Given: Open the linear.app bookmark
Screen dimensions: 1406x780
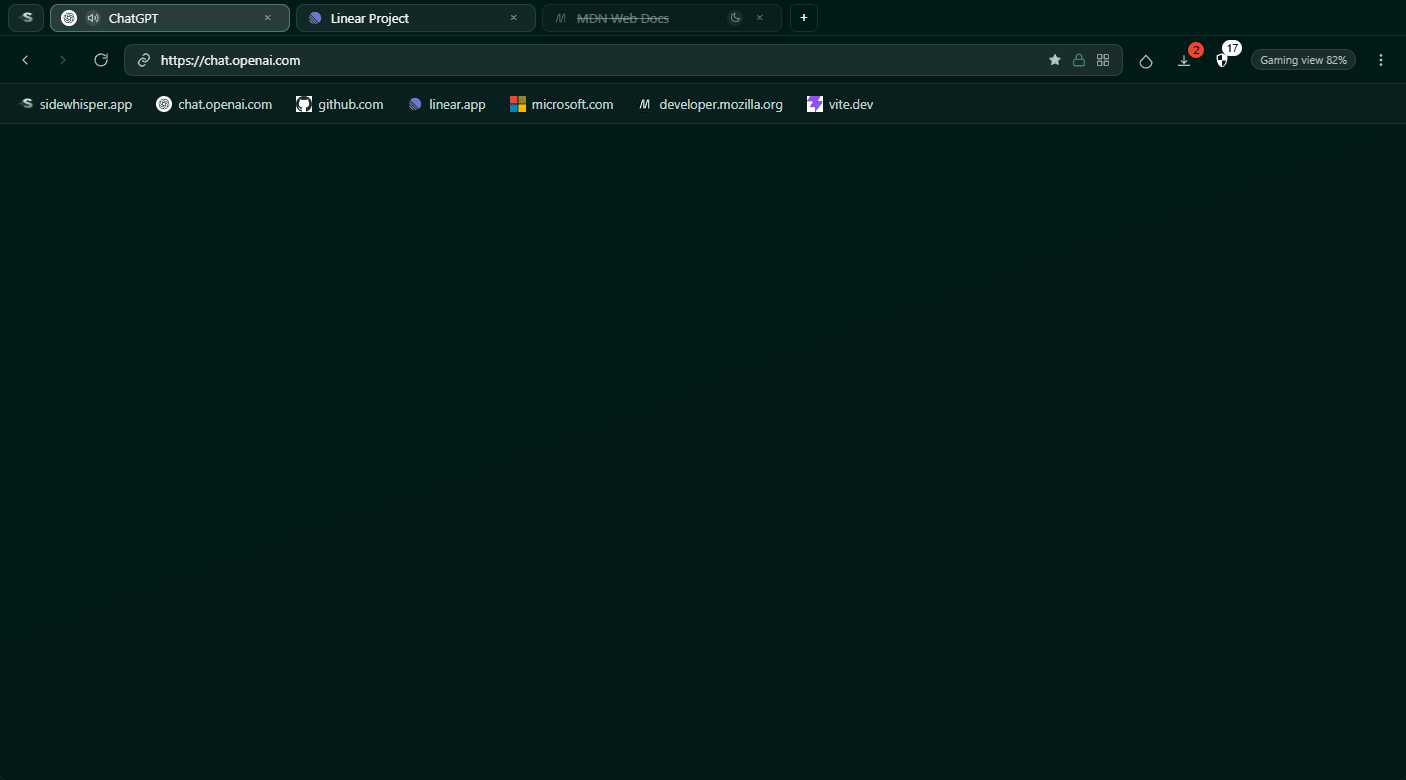Looking at the screenshot, I should point(447,104).
